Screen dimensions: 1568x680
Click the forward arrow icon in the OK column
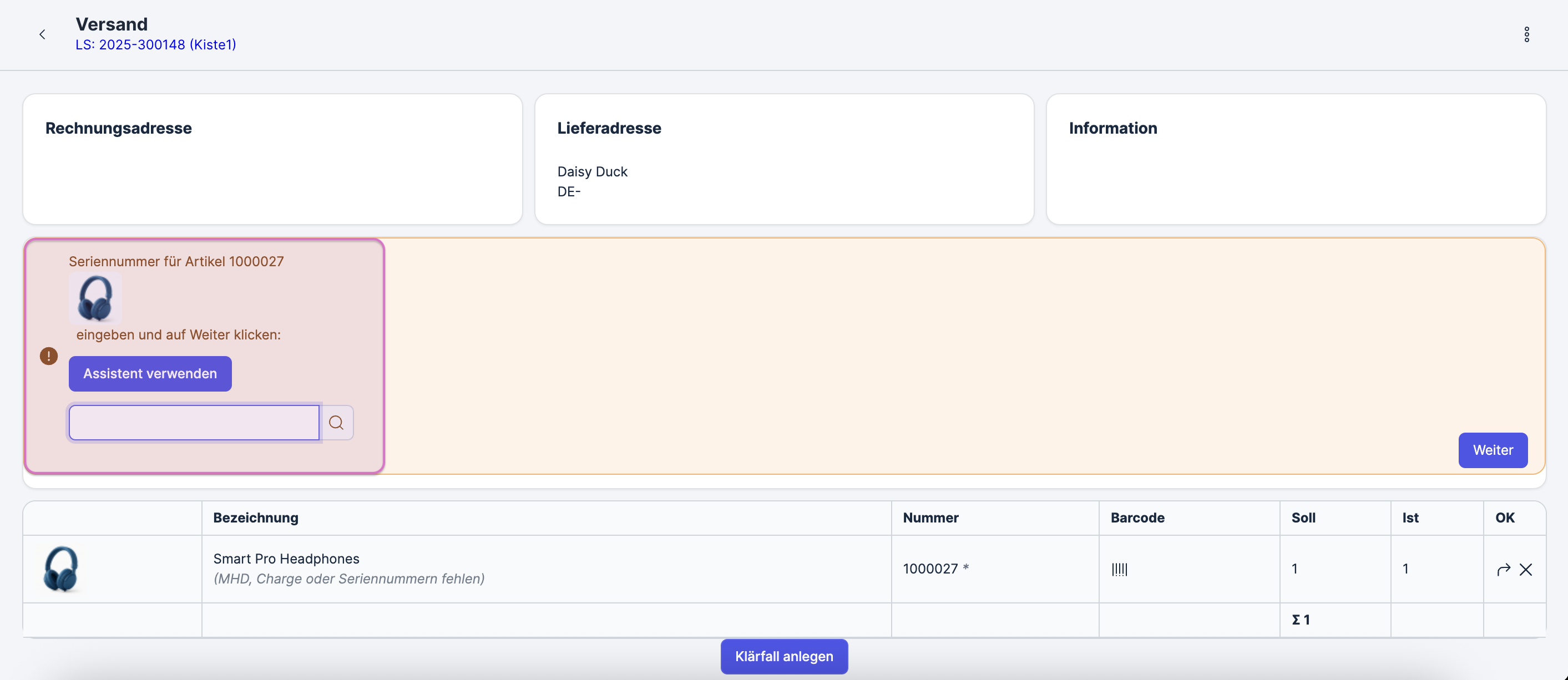(x=1503, y=569)
